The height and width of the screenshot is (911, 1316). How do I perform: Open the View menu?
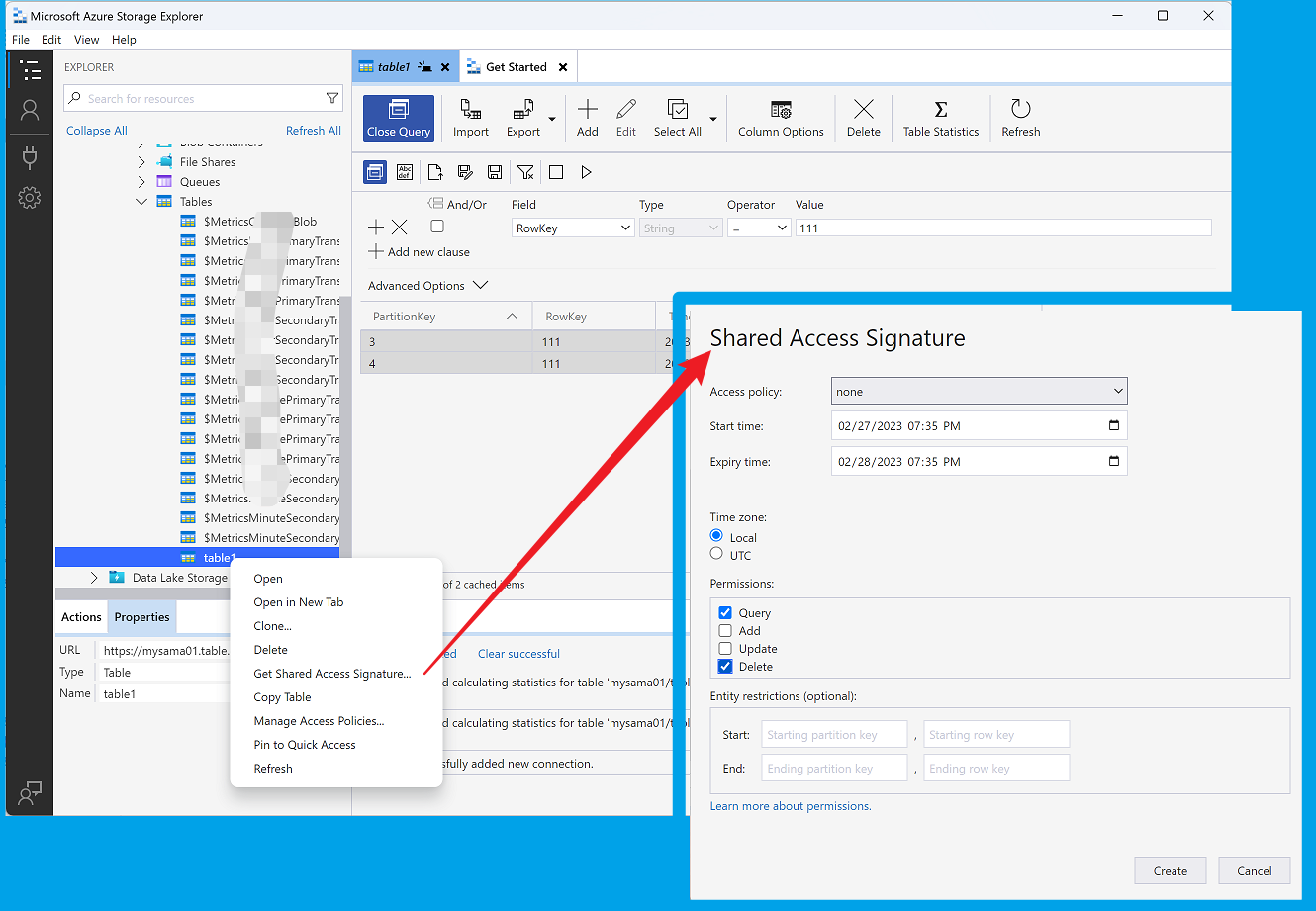point(86,40)
